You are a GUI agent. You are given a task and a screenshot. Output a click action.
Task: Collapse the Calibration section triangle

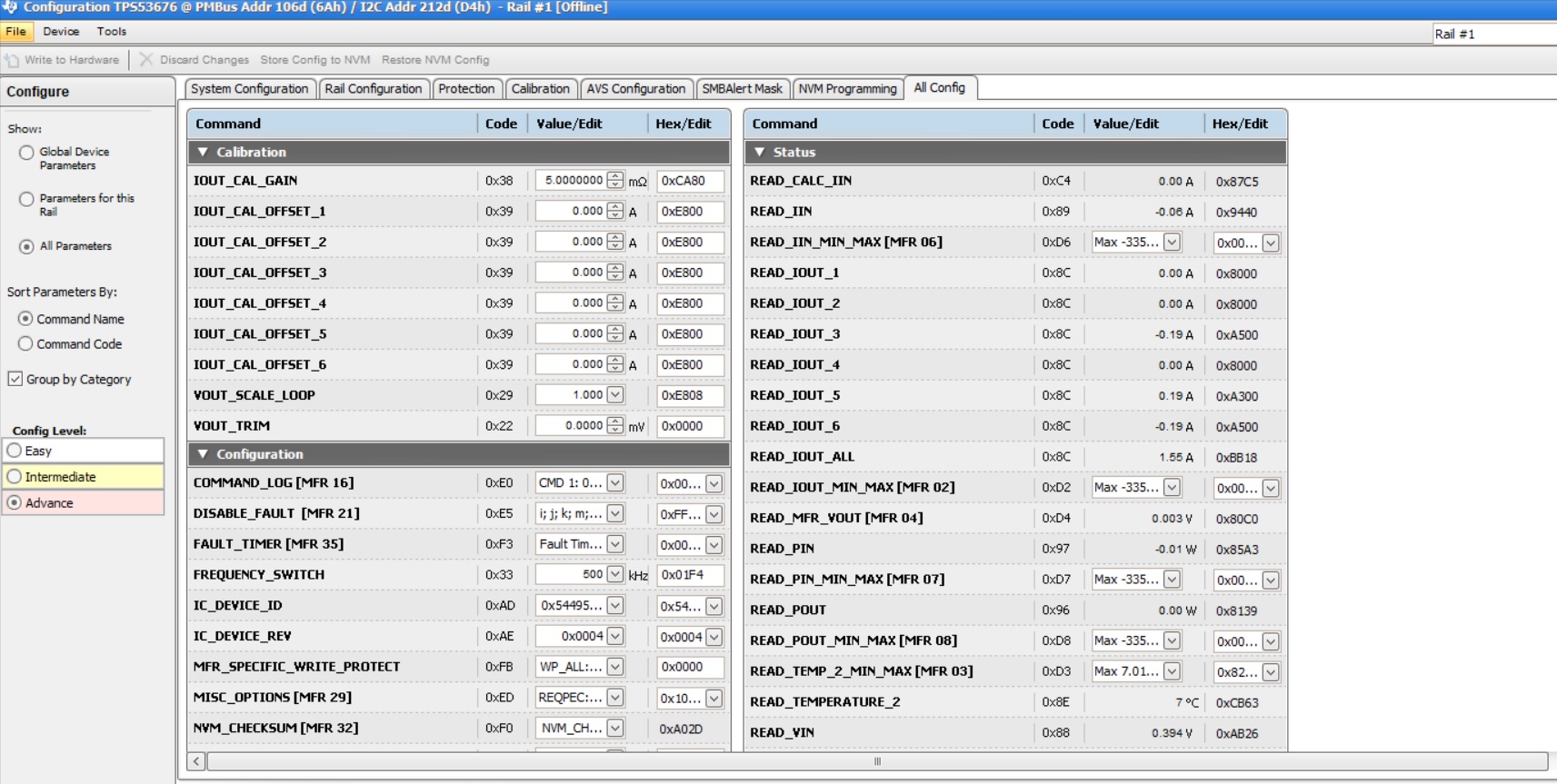coord(203,153)
